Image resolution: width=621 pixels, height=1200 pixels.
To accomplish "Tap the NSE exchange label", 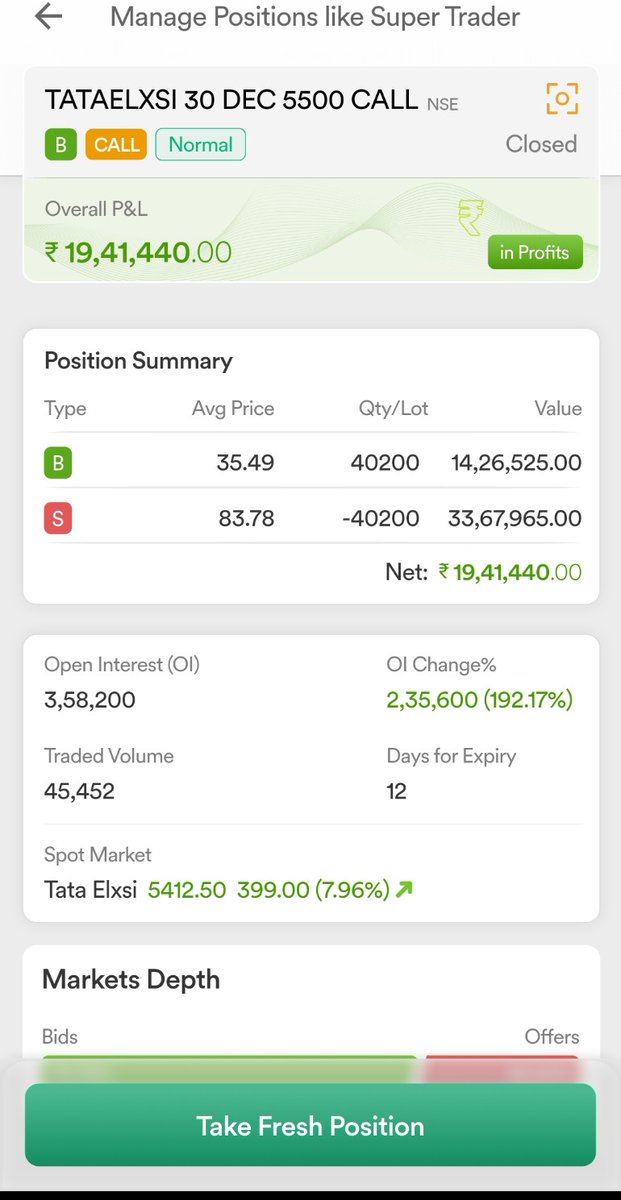I will tap(443, 103).
